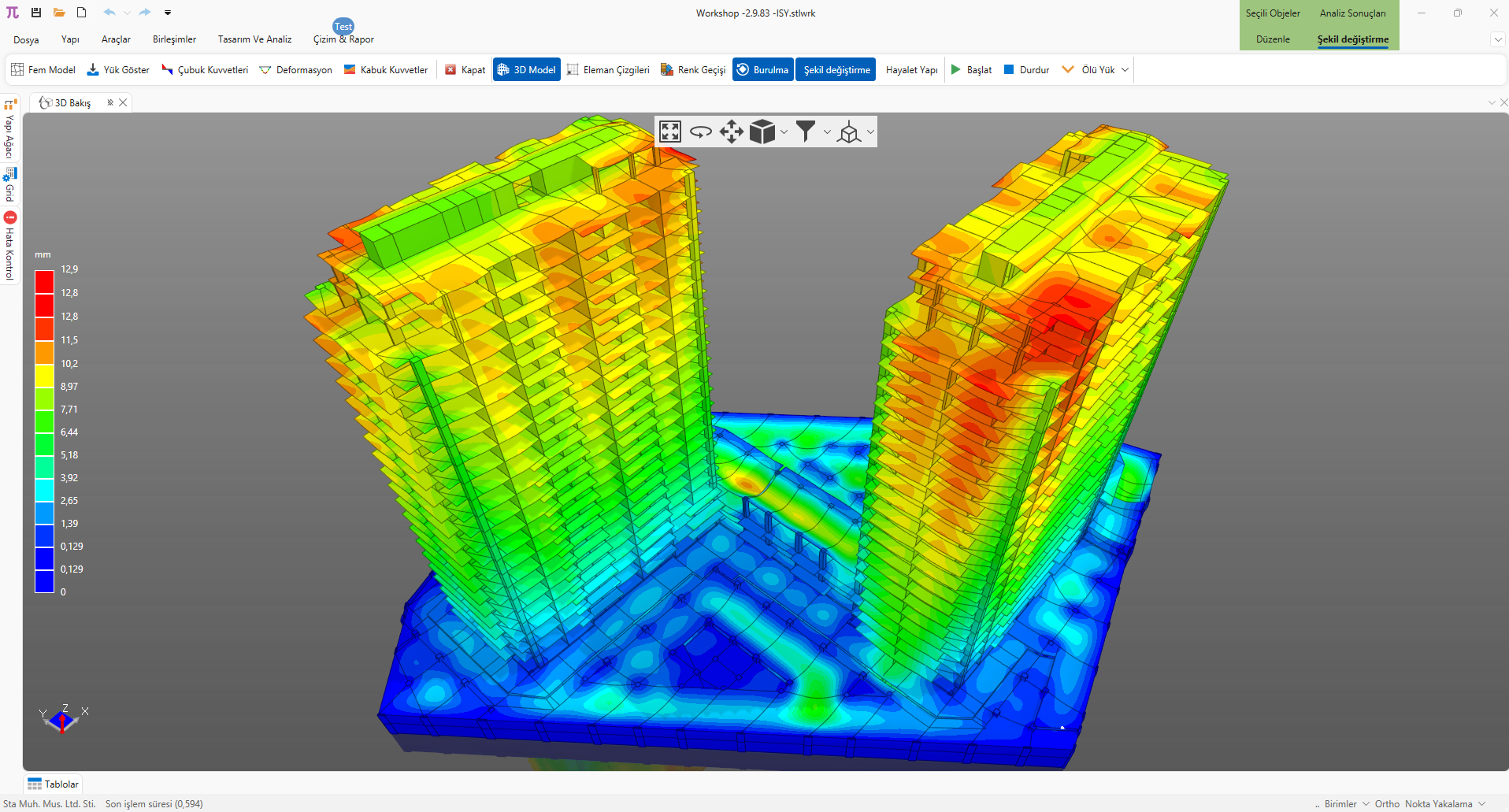
Task: Click the undo arrow icon
Action: click(x=109, y=13)
